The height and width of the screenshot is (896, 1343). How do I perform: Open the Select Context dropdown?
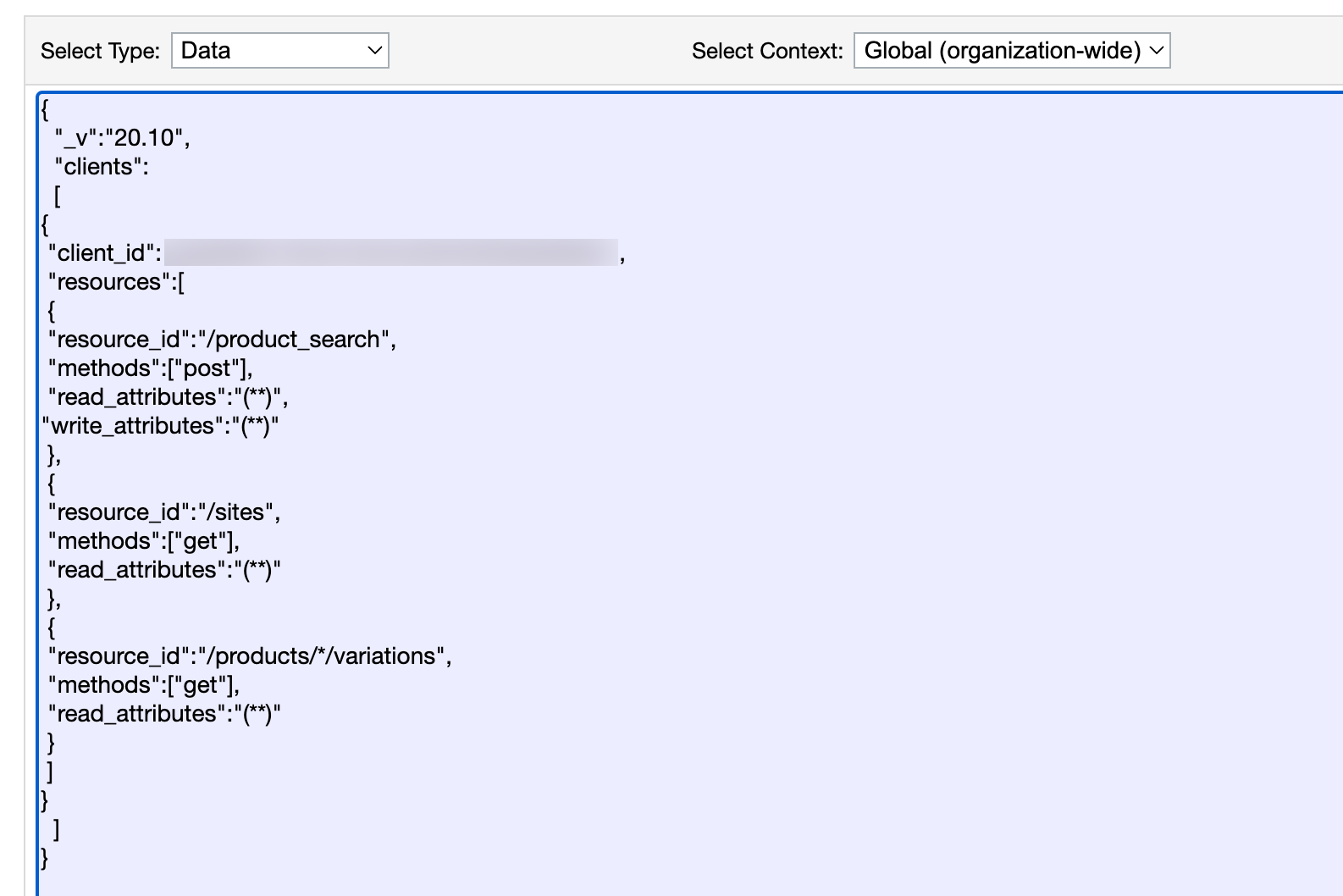pos(1011,51)
